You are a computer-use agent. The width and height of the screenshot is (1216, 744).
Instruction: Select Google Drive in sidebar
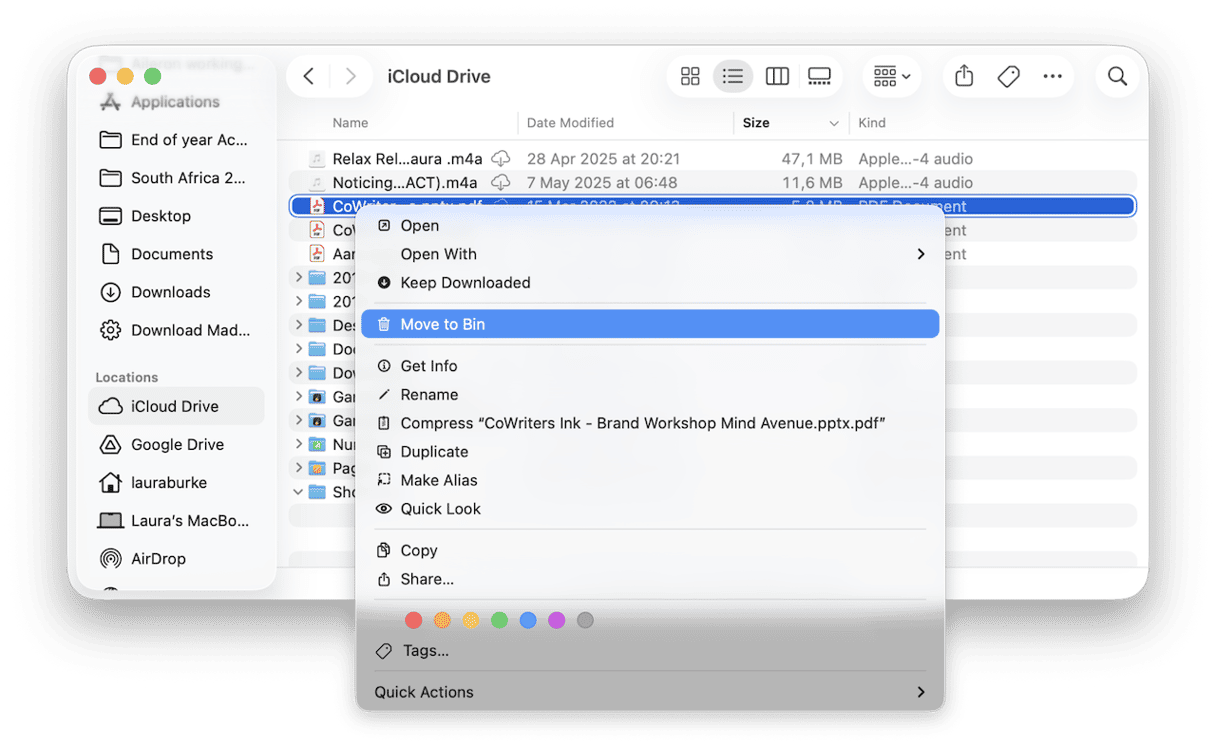pyautogui.click(x=177, y=444)
